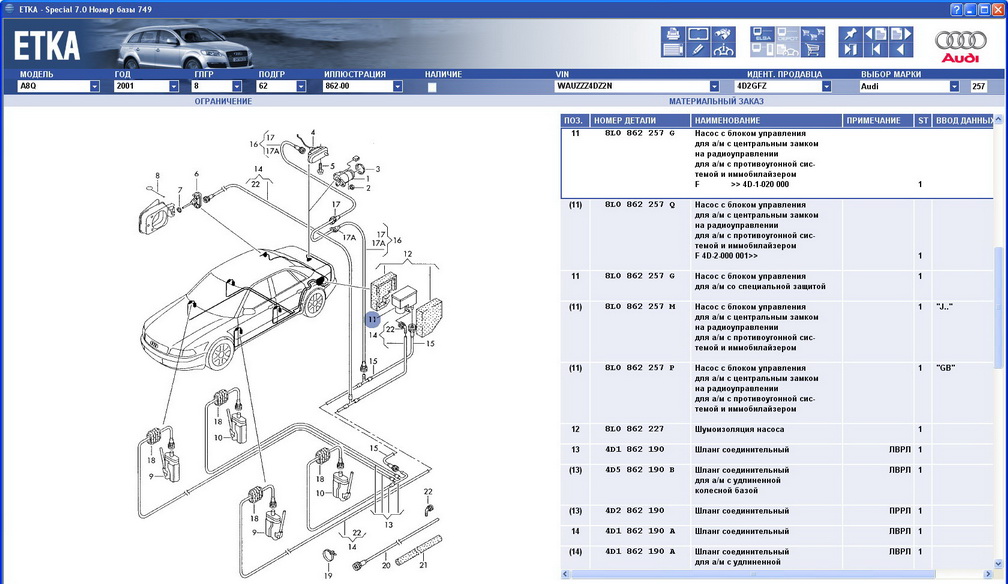Click the Audi rings logo
This screenshot has height=584, width=1008.
point(960,44)
